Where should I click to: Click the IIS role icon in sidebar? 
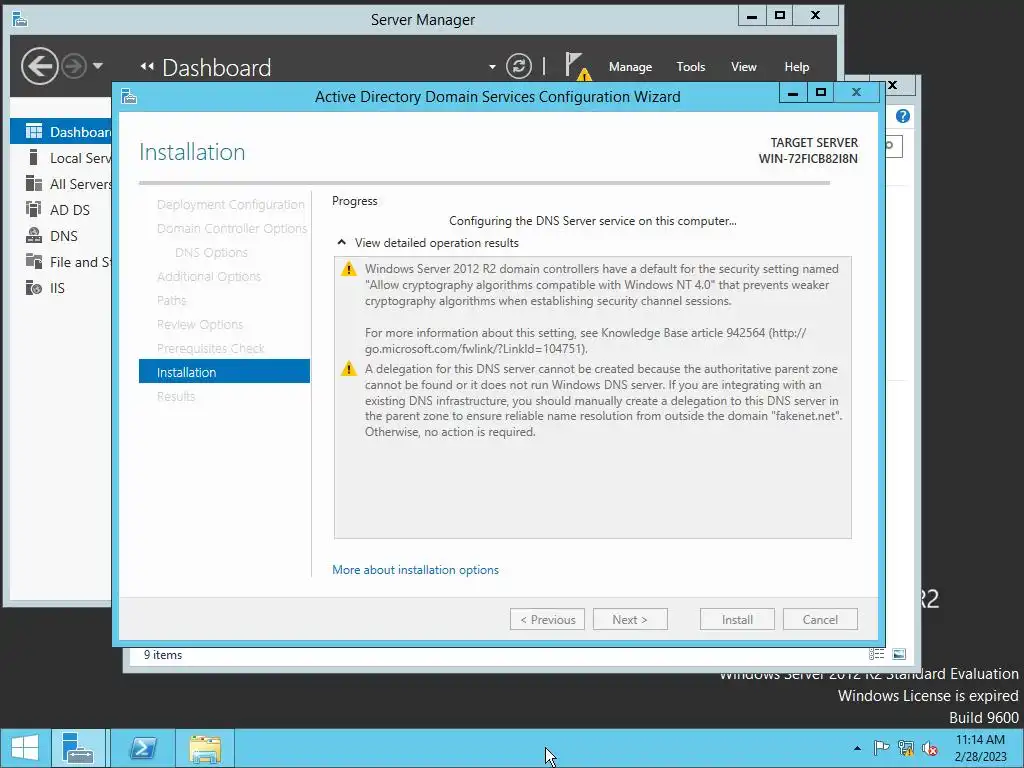(x=33, y=287)
